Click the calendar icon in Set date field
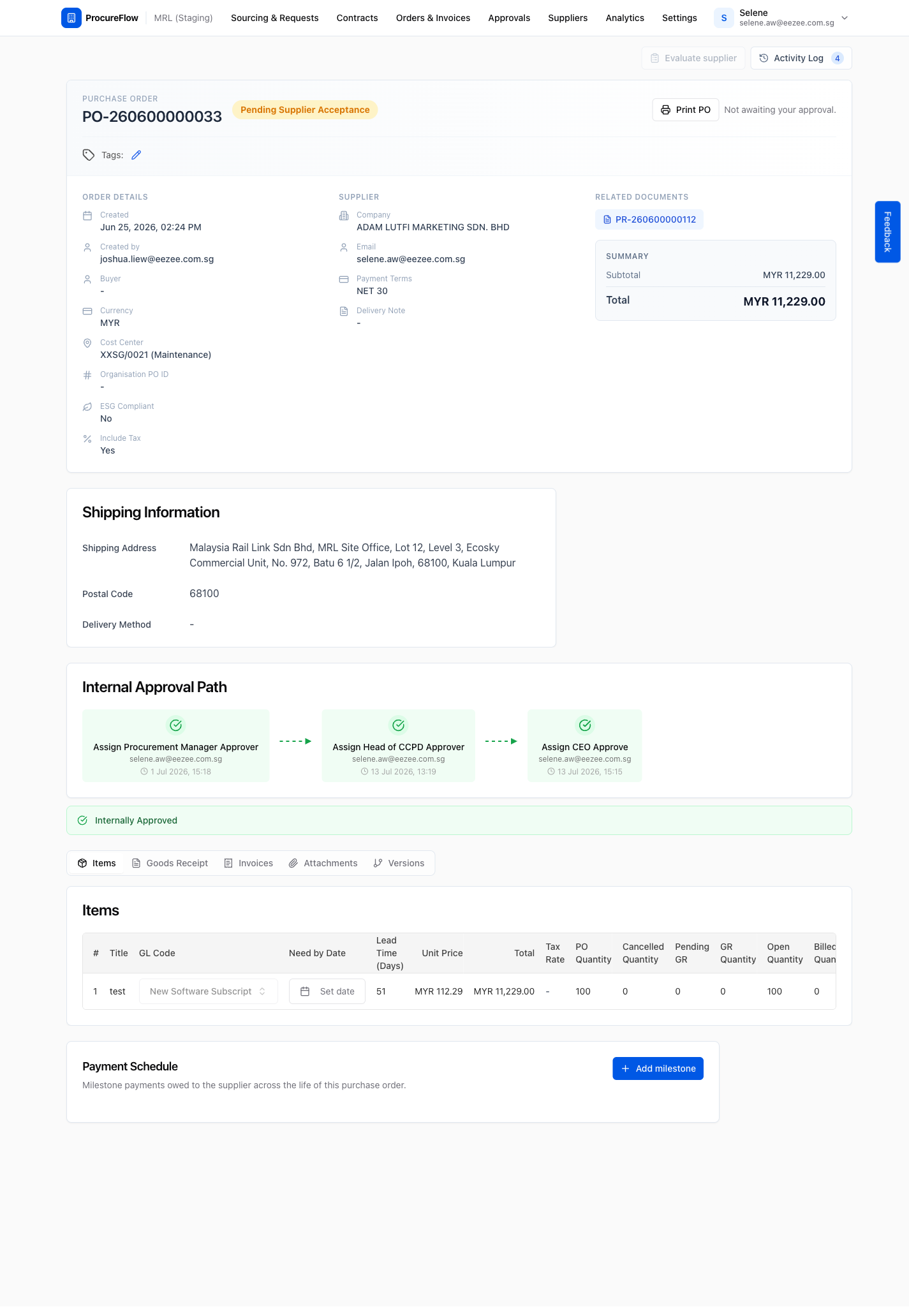Screen dimensions: 909x1316 point(305,991)
